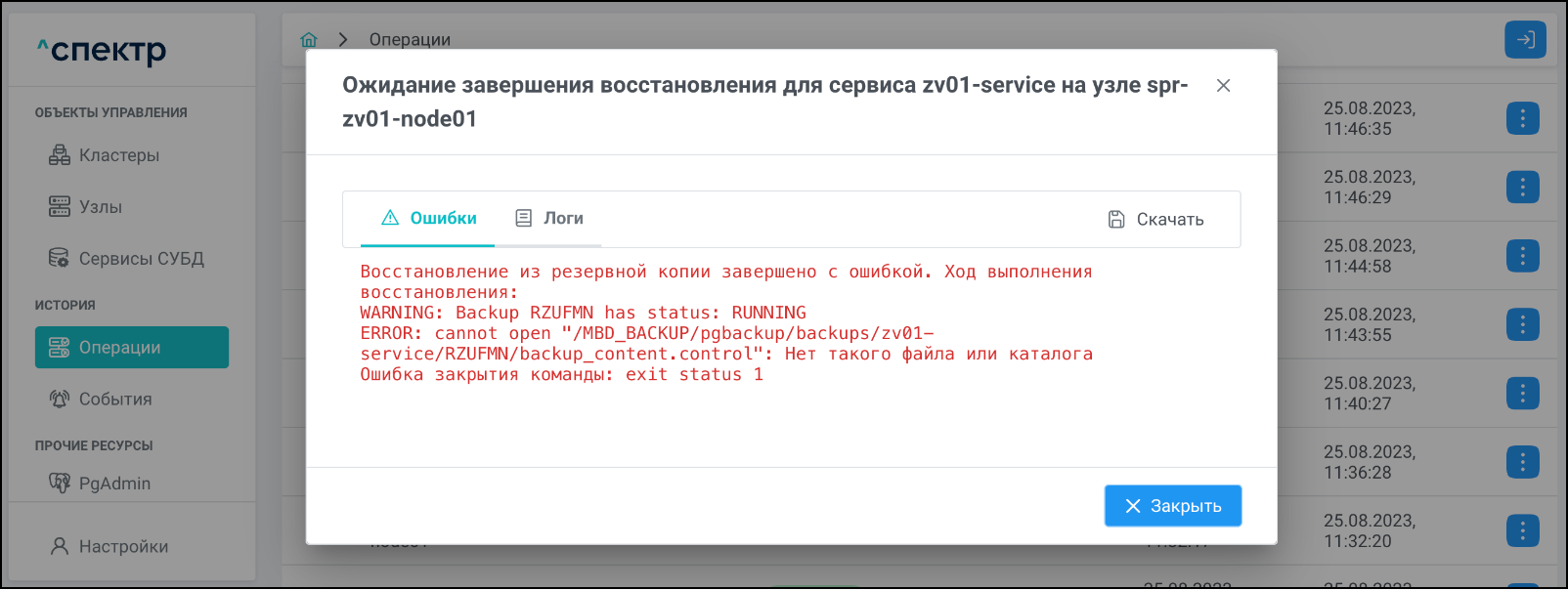1568x590 pixels.
Task: Click the home icon in the breadcrumb
Action: pyautogui.click(x=309, y=39)
